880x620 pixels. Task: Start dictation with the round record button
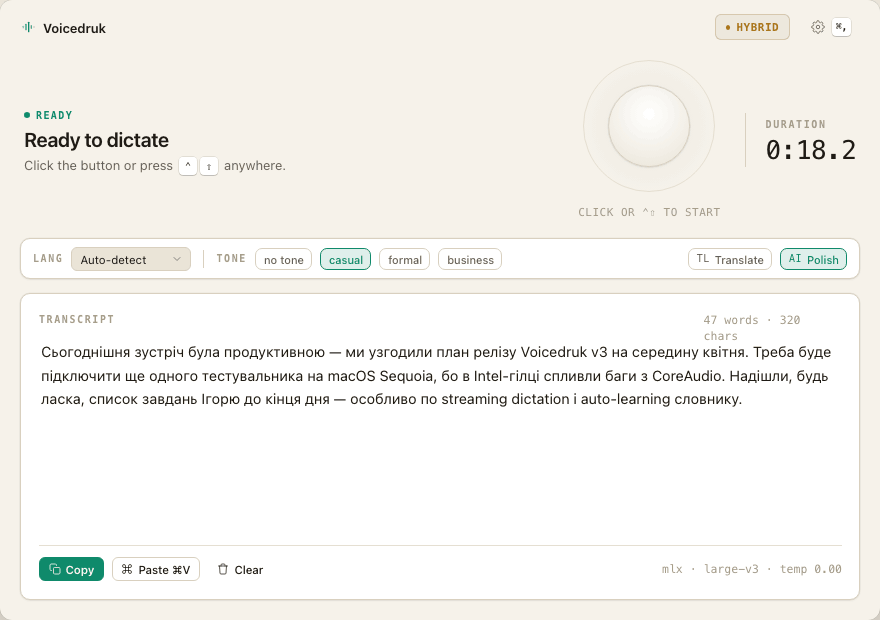[649, 126]
